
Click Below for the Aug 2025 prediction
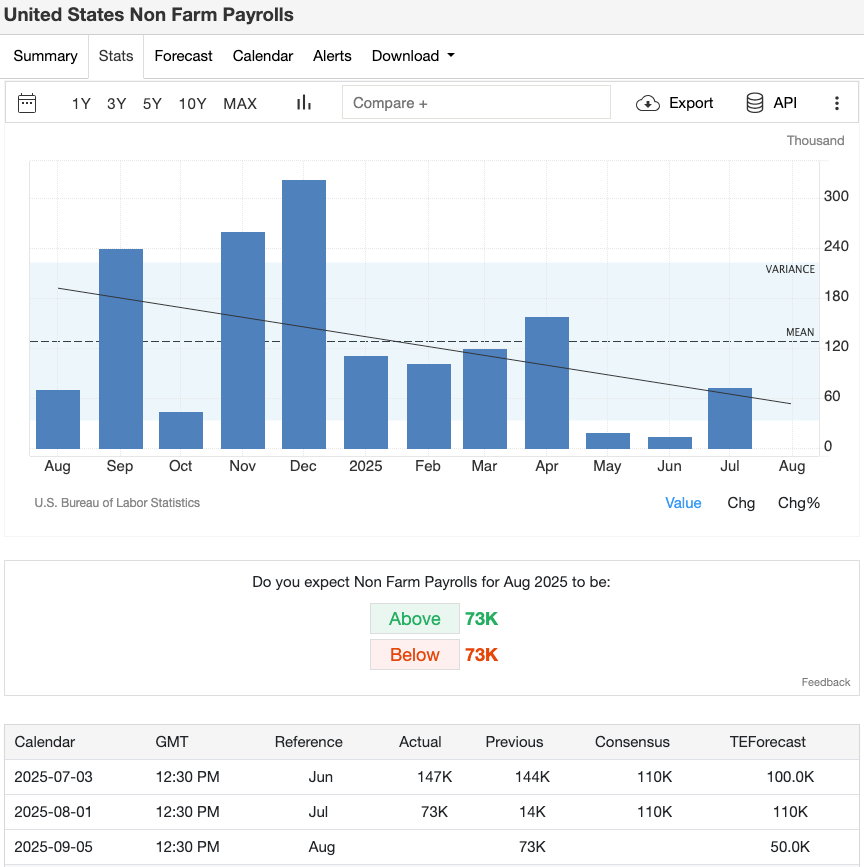coord(414,654)
